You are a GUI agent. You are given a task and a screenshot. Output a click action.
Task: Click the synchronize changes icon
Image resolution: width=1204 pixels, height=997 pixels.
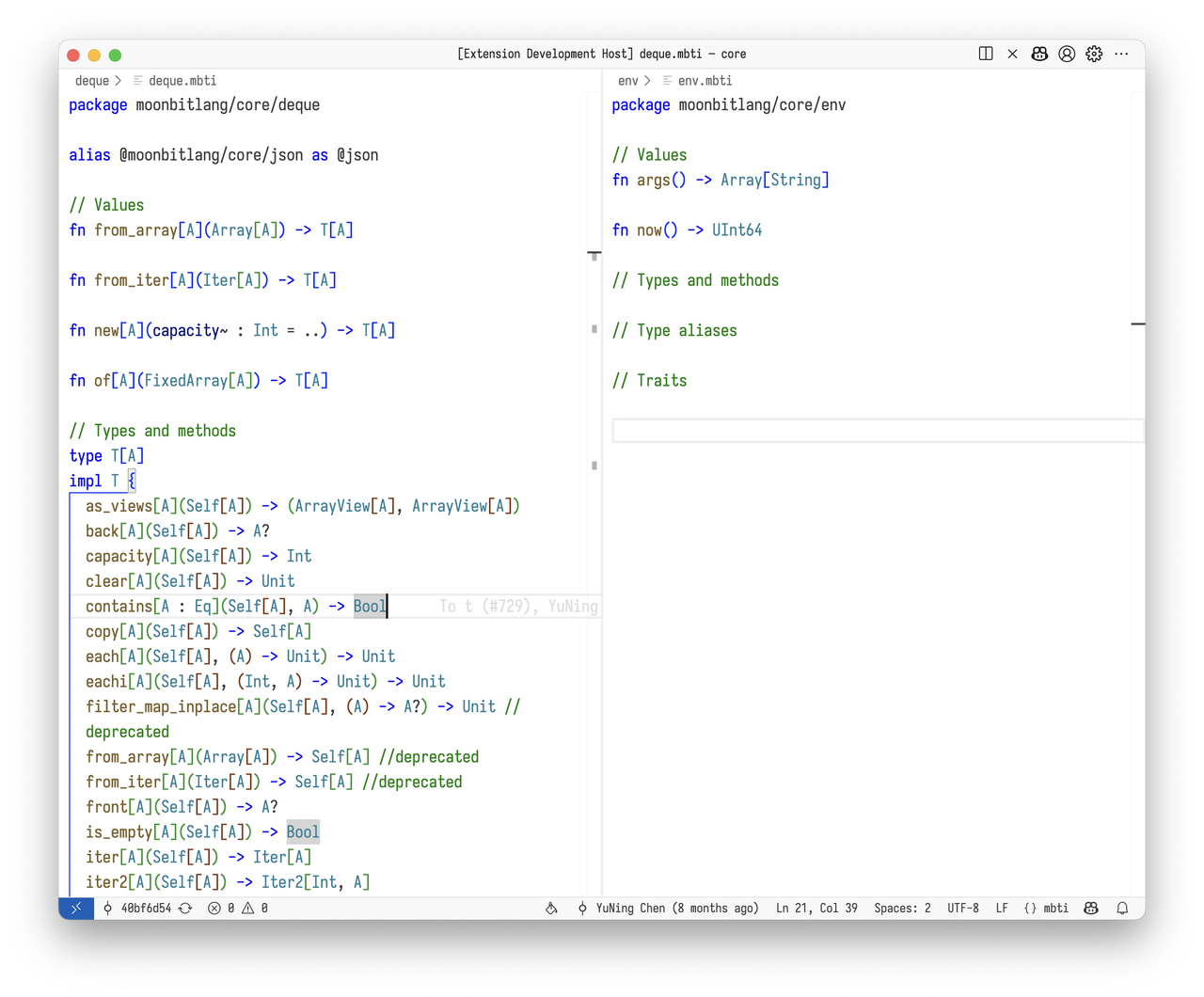pyautogui.click(x=185, y=908)
